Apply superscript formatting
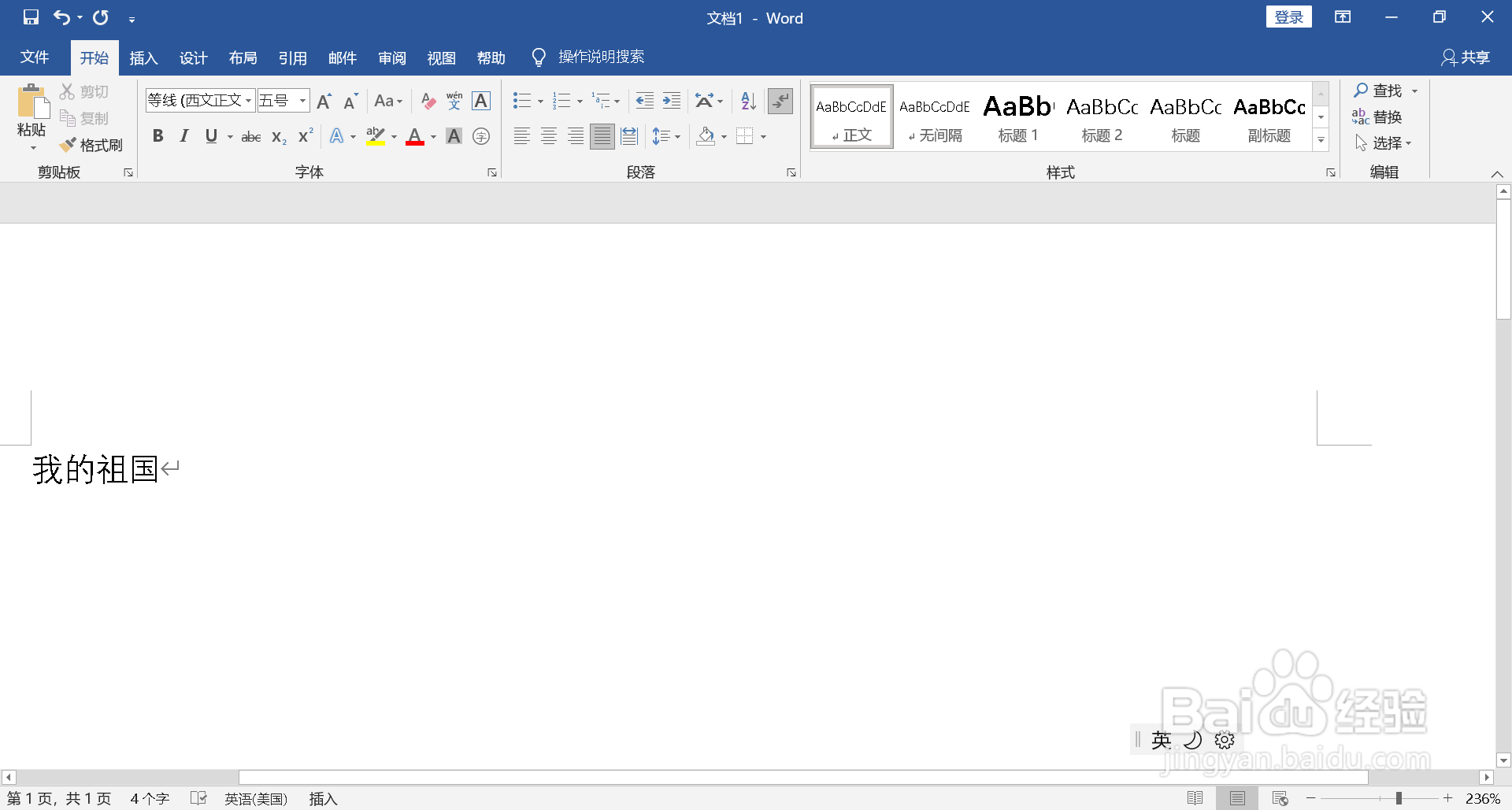 (306, 137)
